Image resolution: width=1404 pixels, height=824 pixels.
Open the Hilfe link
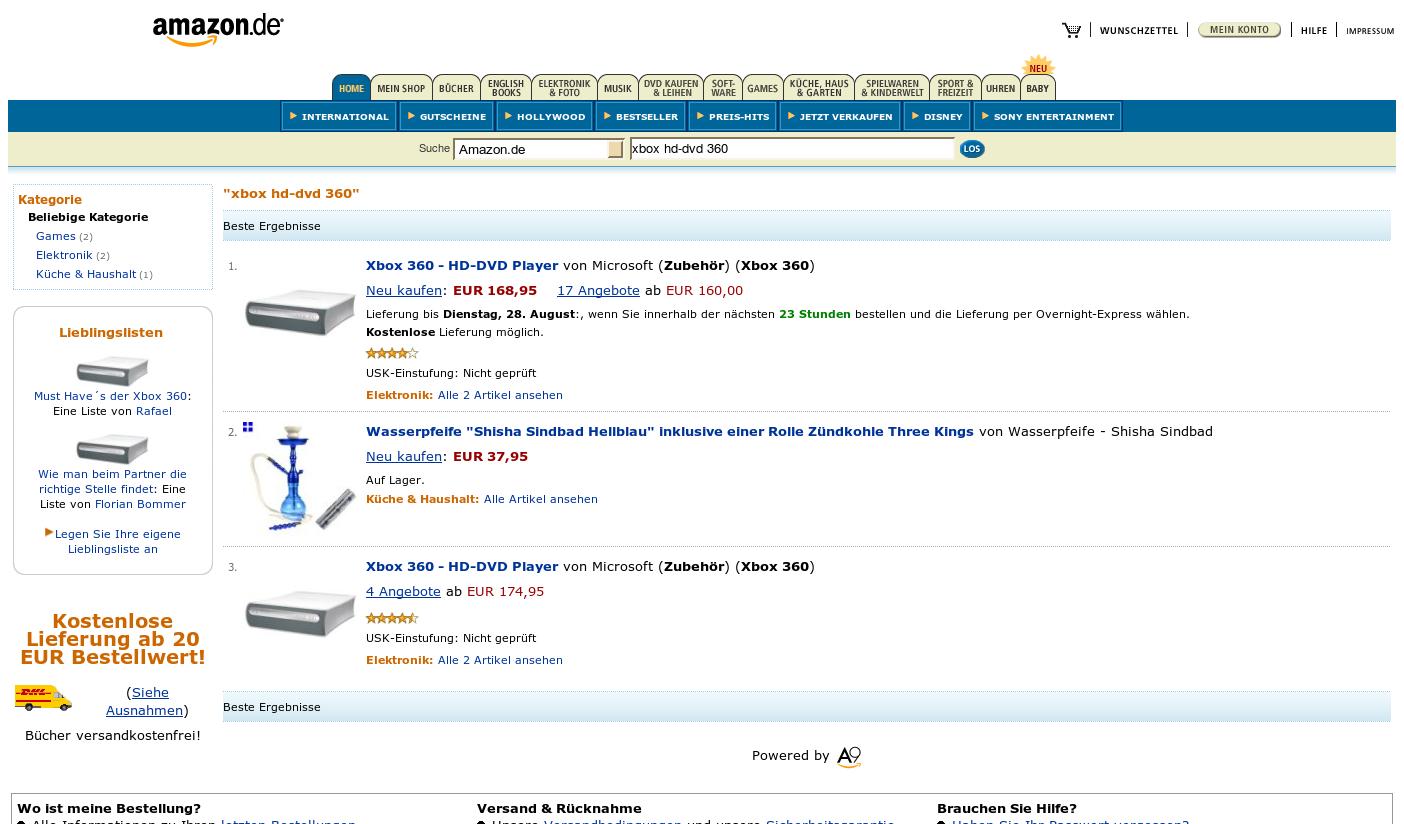point(1314,31)
